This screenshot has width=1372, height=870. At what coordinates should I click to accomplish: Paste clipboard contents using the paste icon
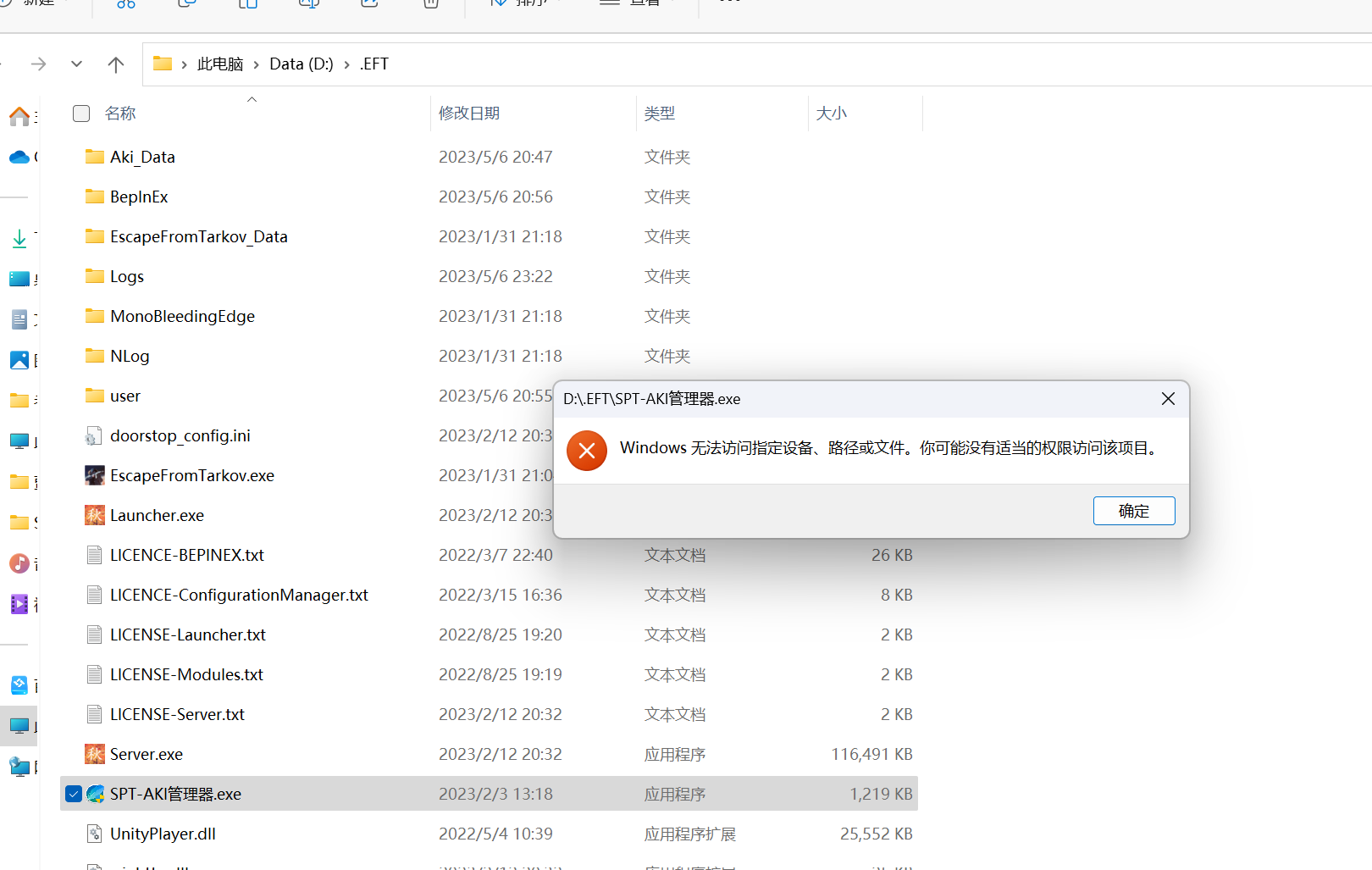248,3
